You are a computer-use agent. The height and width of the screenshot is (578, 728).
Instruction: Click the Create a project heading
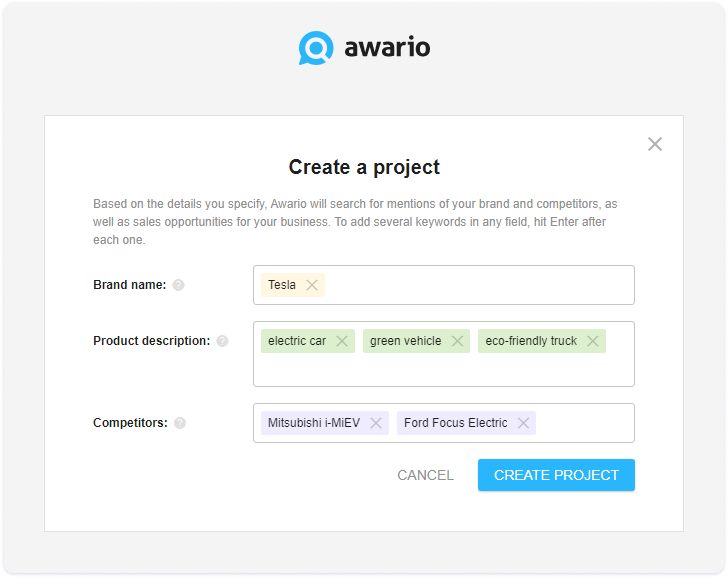[x=364, y=167]
